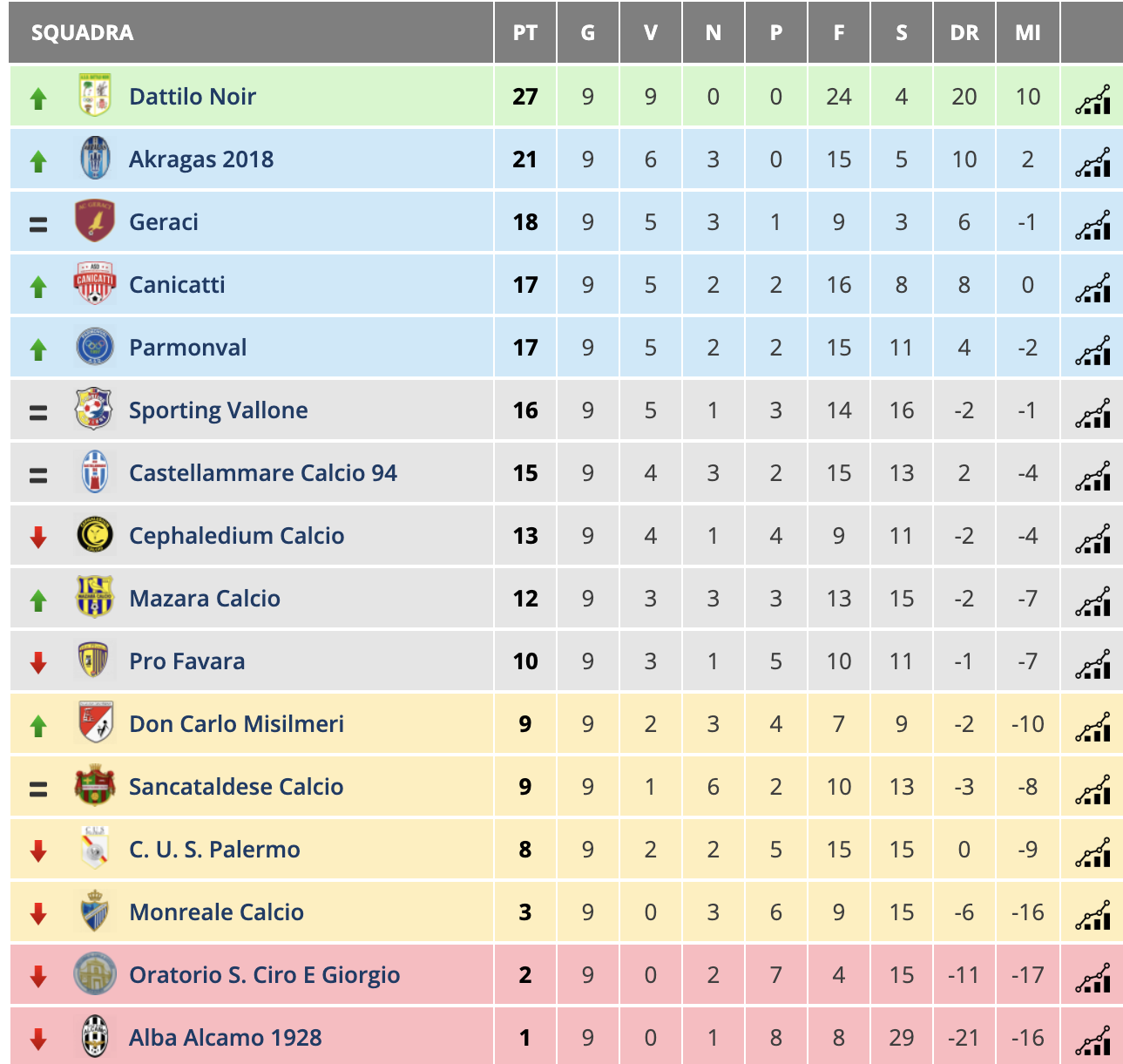
Task: Open the Dattilo Noir team link
Action: pyautogui.click(x=193, y=96)
